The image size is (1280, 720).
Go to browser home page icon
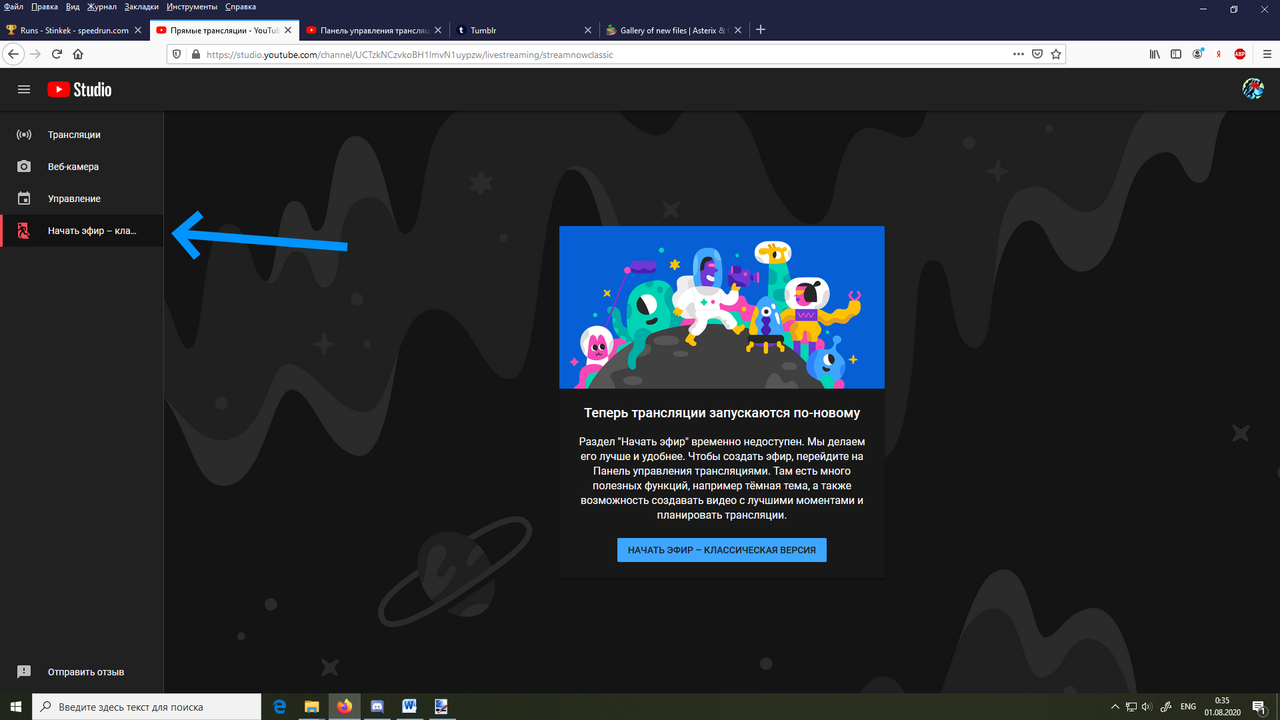point(78,54)
